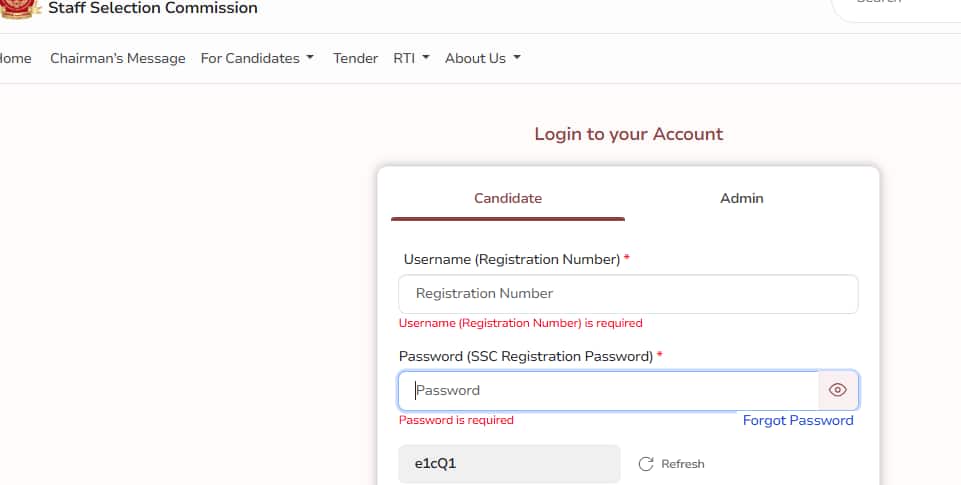
Task: Click the Forgot Password link
Action: click(798, 420)
